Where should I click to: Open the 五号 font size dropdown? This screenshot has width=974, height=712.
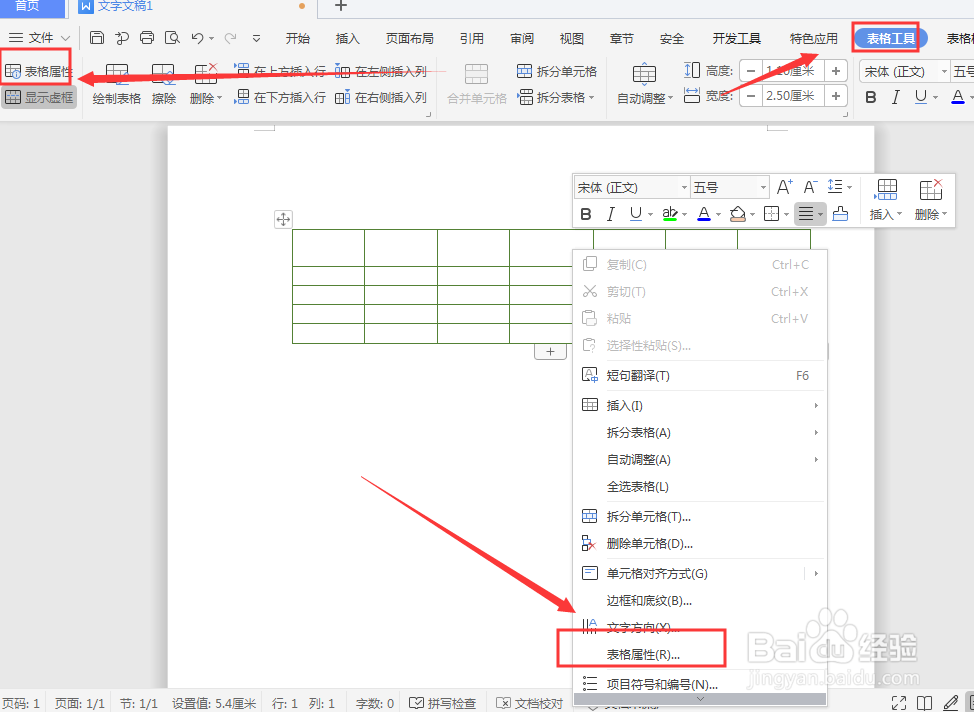729,187
